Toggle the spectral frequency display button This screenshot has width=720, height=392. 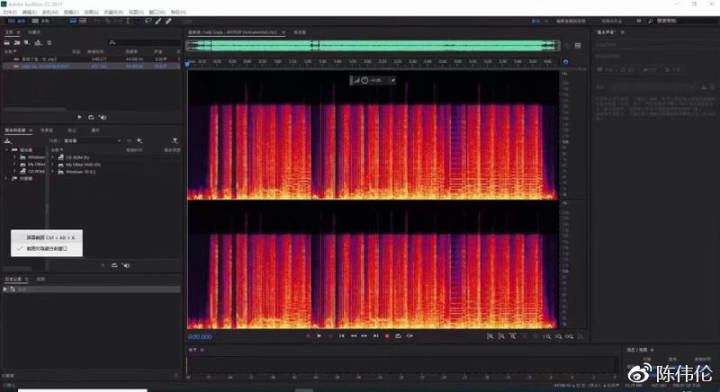[x=73, y=21]
